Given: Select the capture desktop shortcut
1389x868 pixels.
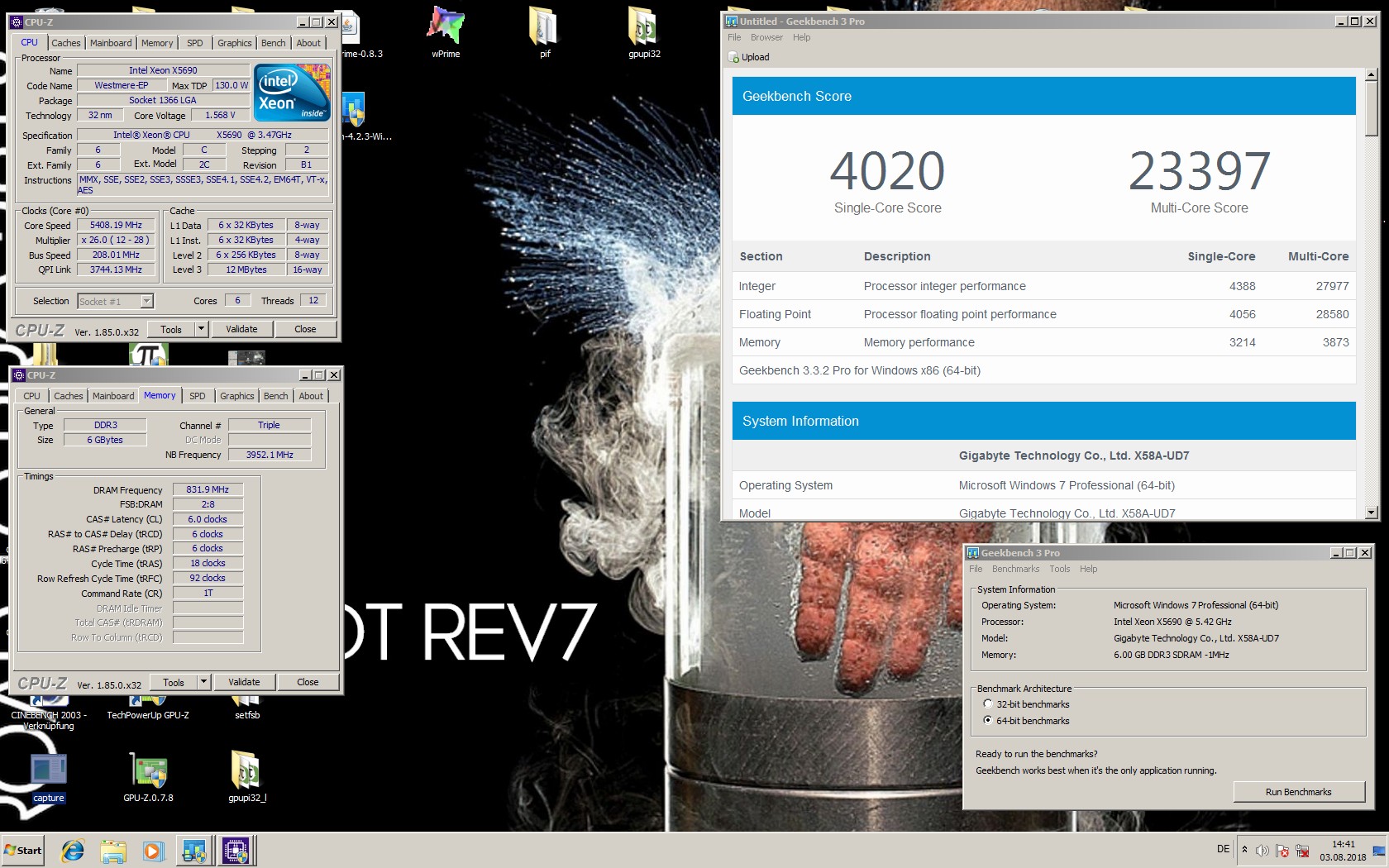Looking at the screenshot, I should pos(49,778).
